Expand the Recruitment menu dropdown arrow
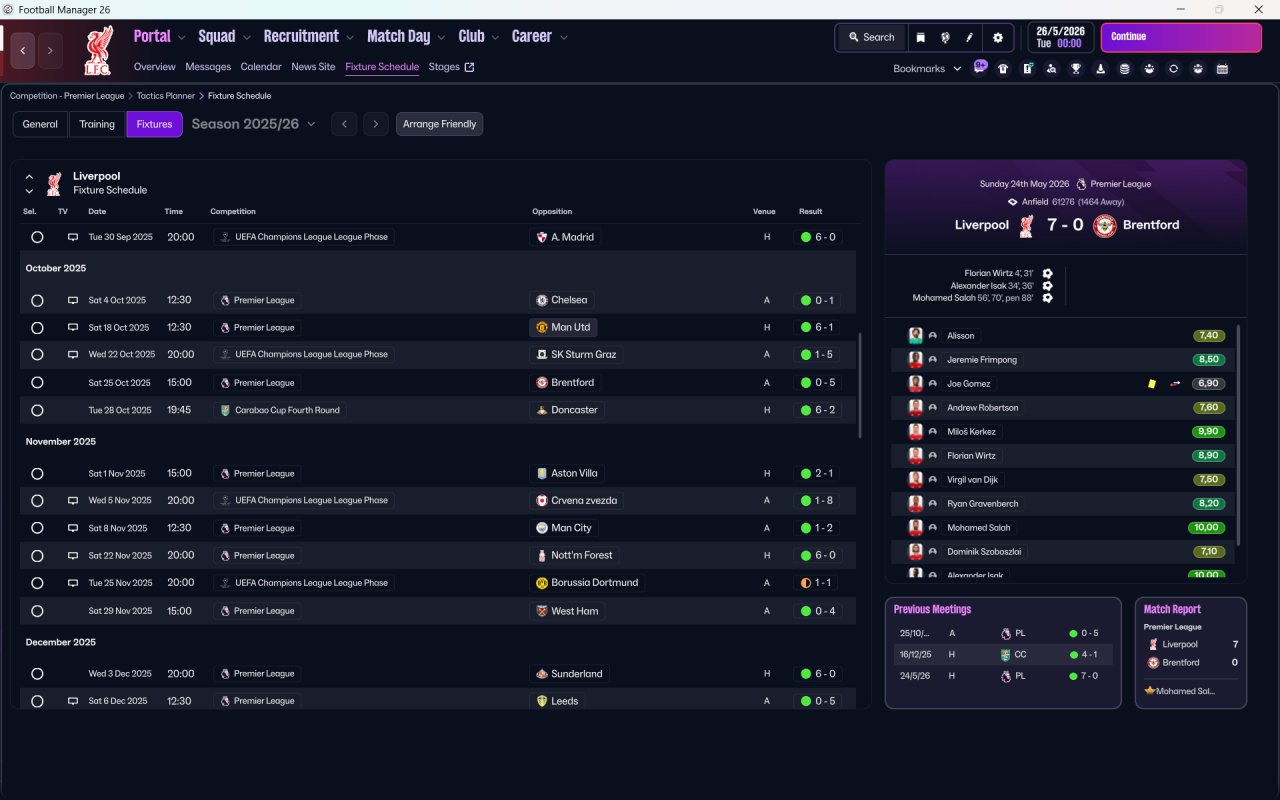 pyautogui.click(x=350, y=38)
